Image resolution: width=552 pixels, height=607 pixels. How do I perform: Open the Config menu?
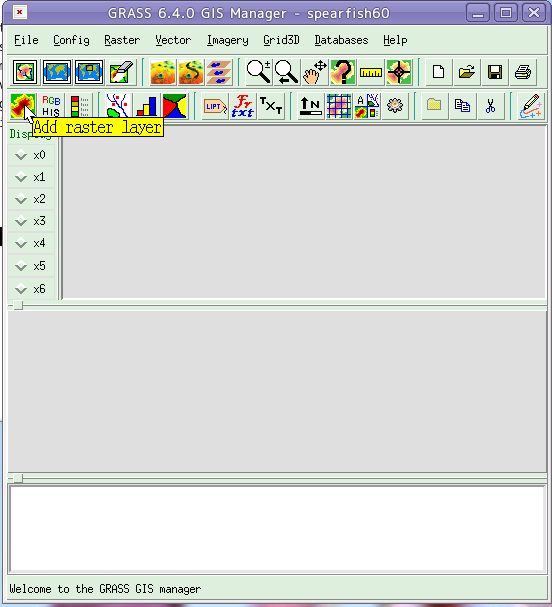point(71,40)
